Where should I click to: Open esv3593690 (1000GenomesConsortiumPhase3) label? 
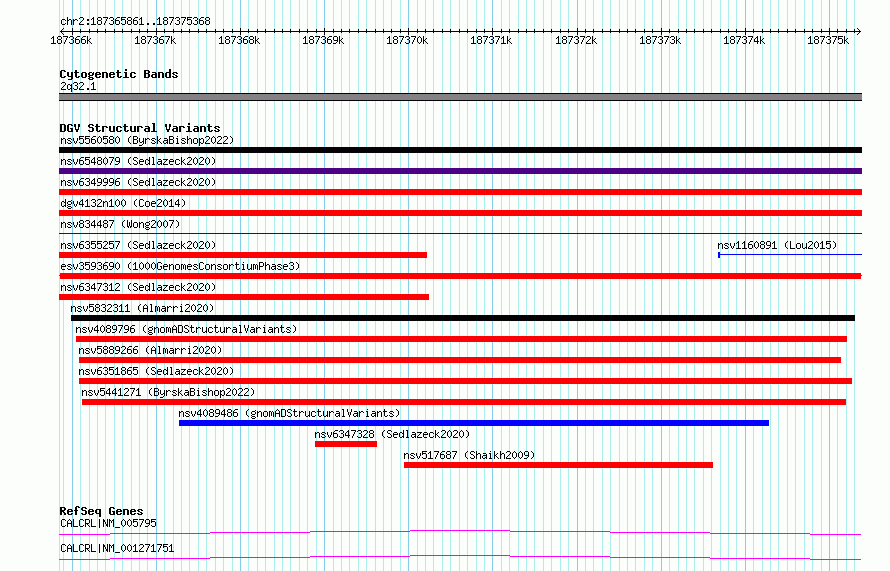pos(180,266)
